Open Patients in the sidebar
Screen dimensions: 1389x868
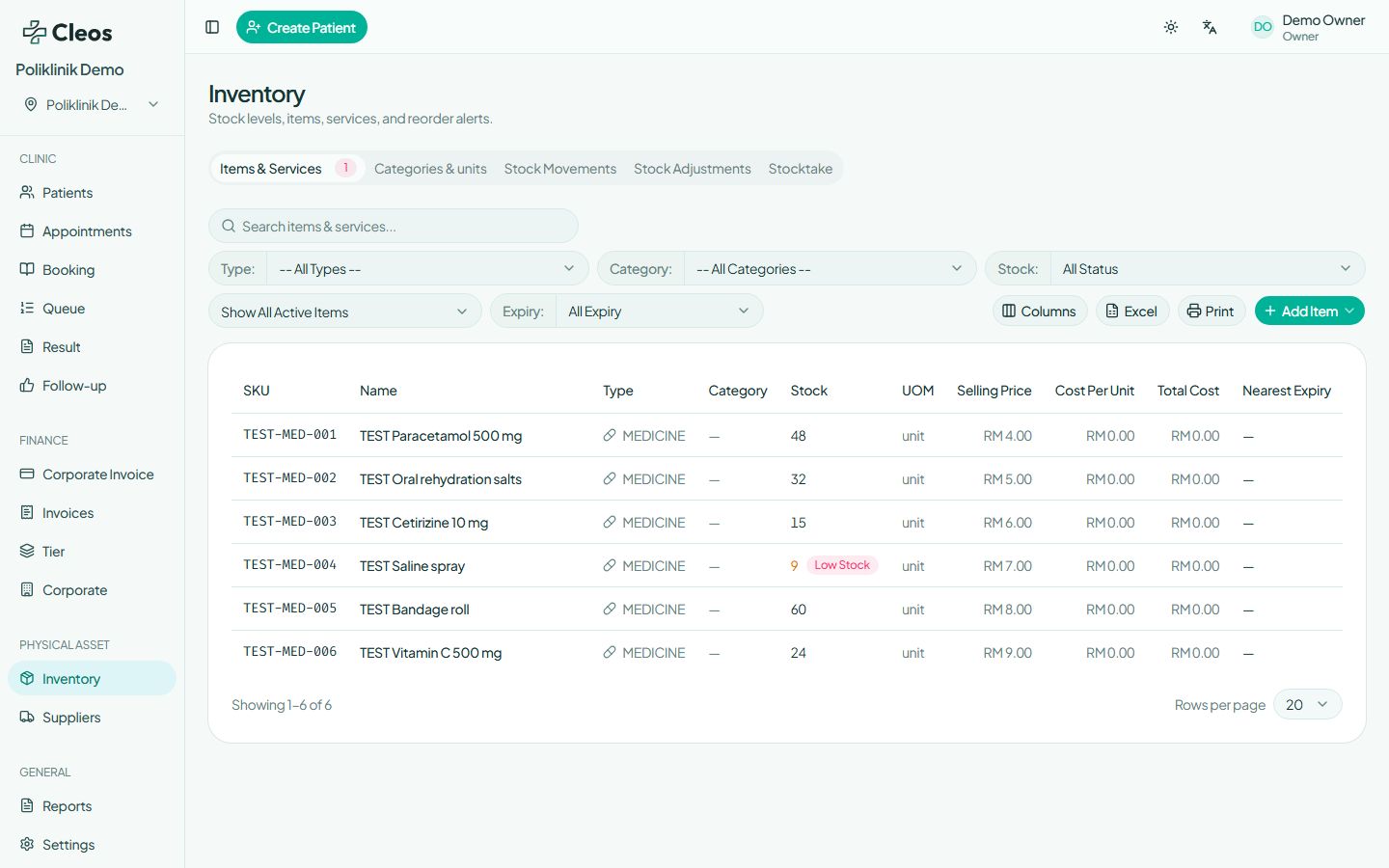pos(92,193)
